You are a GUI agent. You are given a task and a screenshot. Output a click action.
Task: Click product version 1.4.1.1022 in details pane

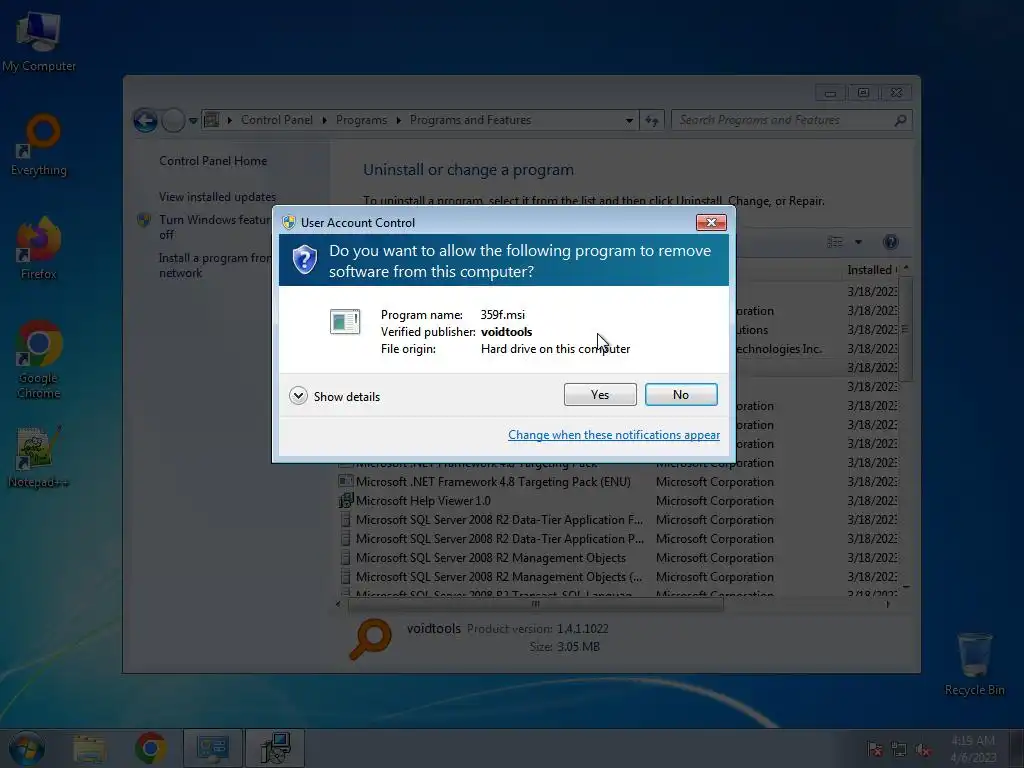pos(583,628)
